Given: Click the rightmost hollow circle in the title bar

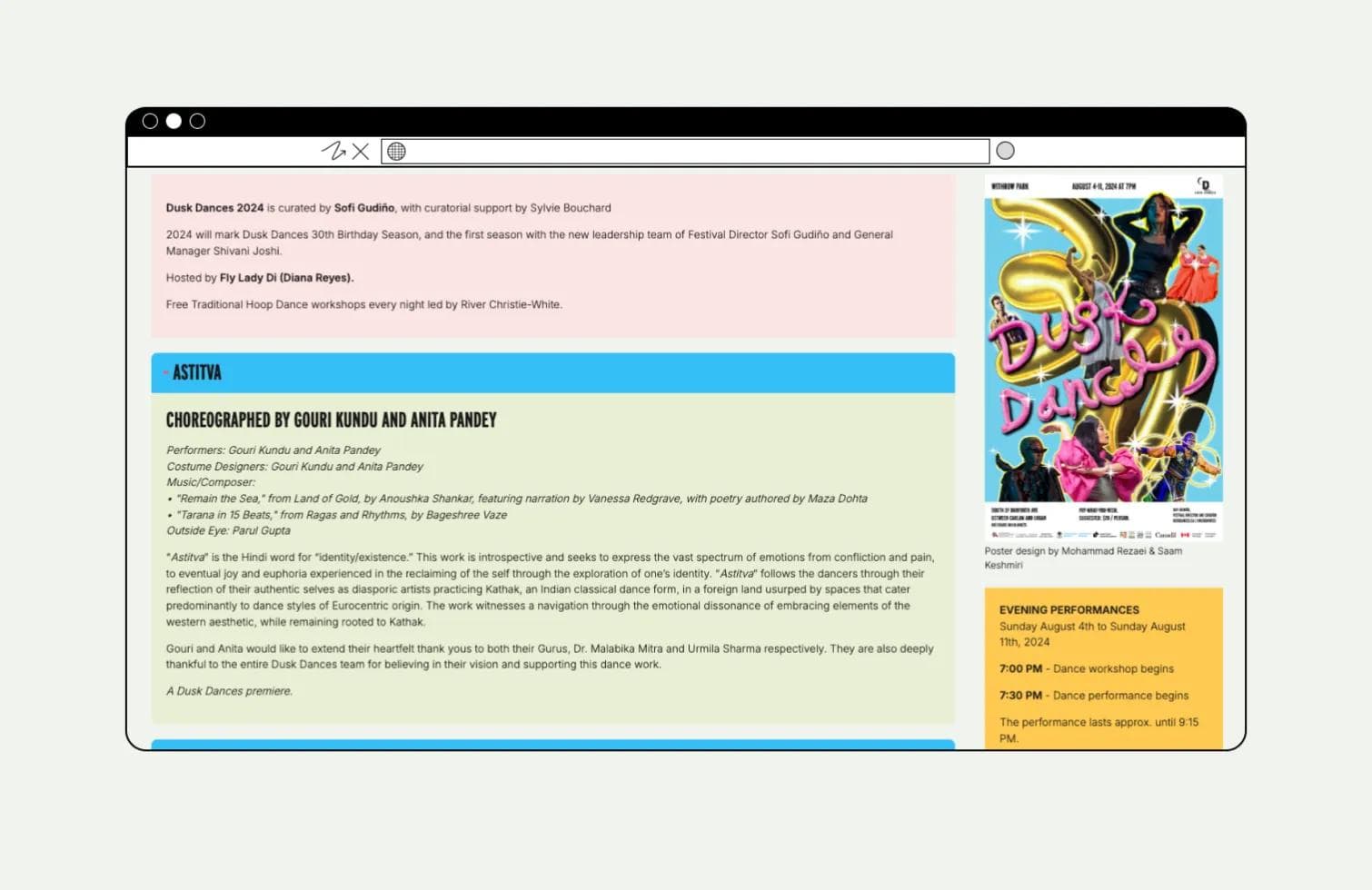Looking at the screenshot, I should 197,121.
